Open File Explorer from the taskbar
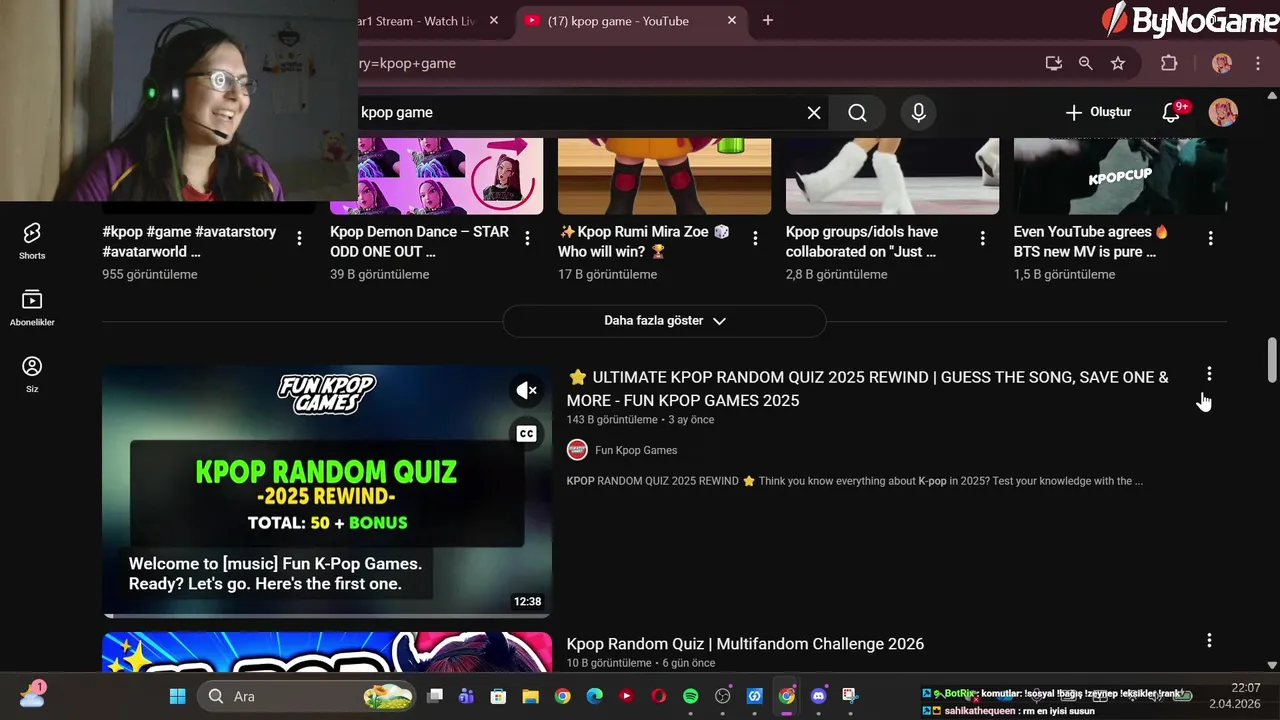The image size is (1280, 720). [530, 696]
